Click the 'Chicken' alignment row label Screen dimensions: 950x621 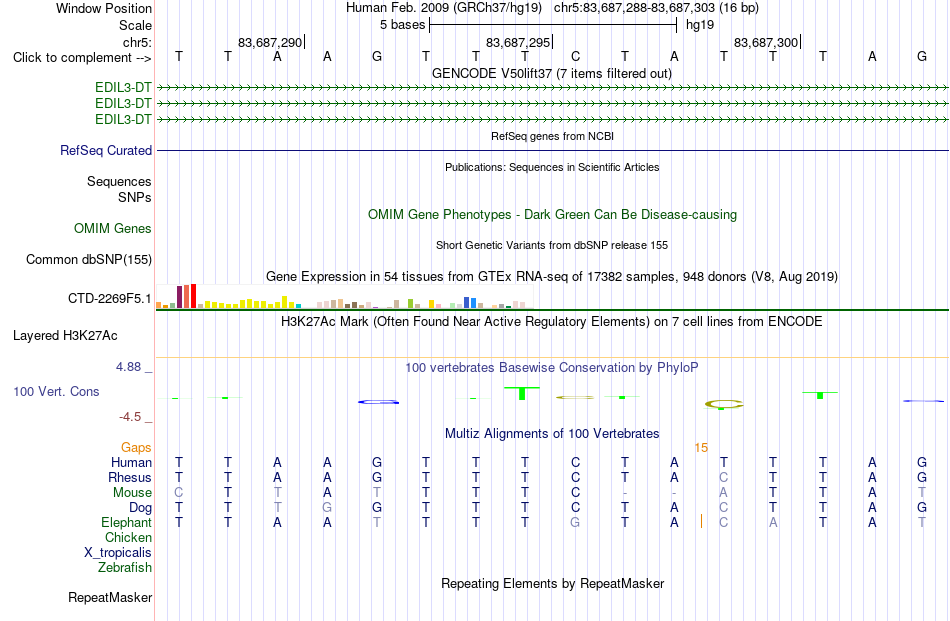click(128, 537)
